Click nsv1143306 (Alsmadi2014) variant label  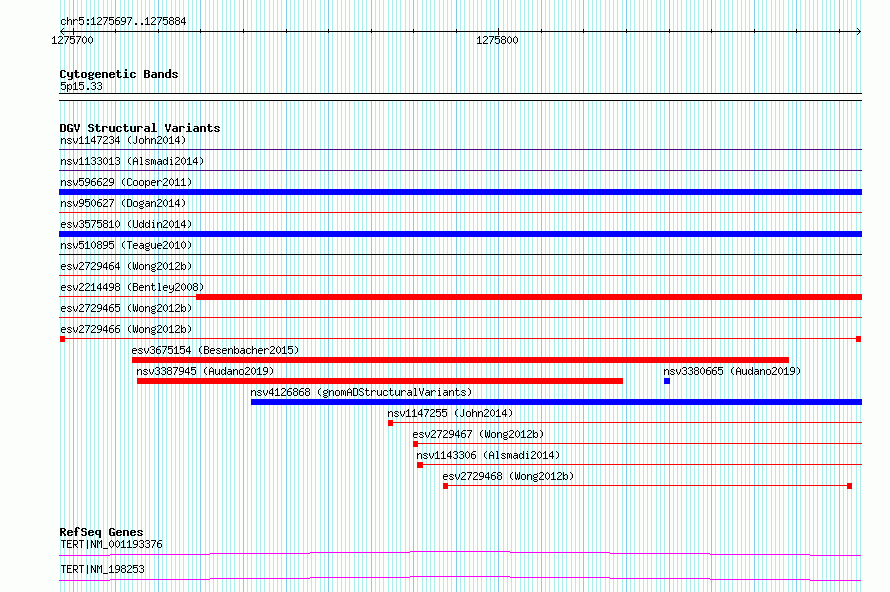click(488, 455)
